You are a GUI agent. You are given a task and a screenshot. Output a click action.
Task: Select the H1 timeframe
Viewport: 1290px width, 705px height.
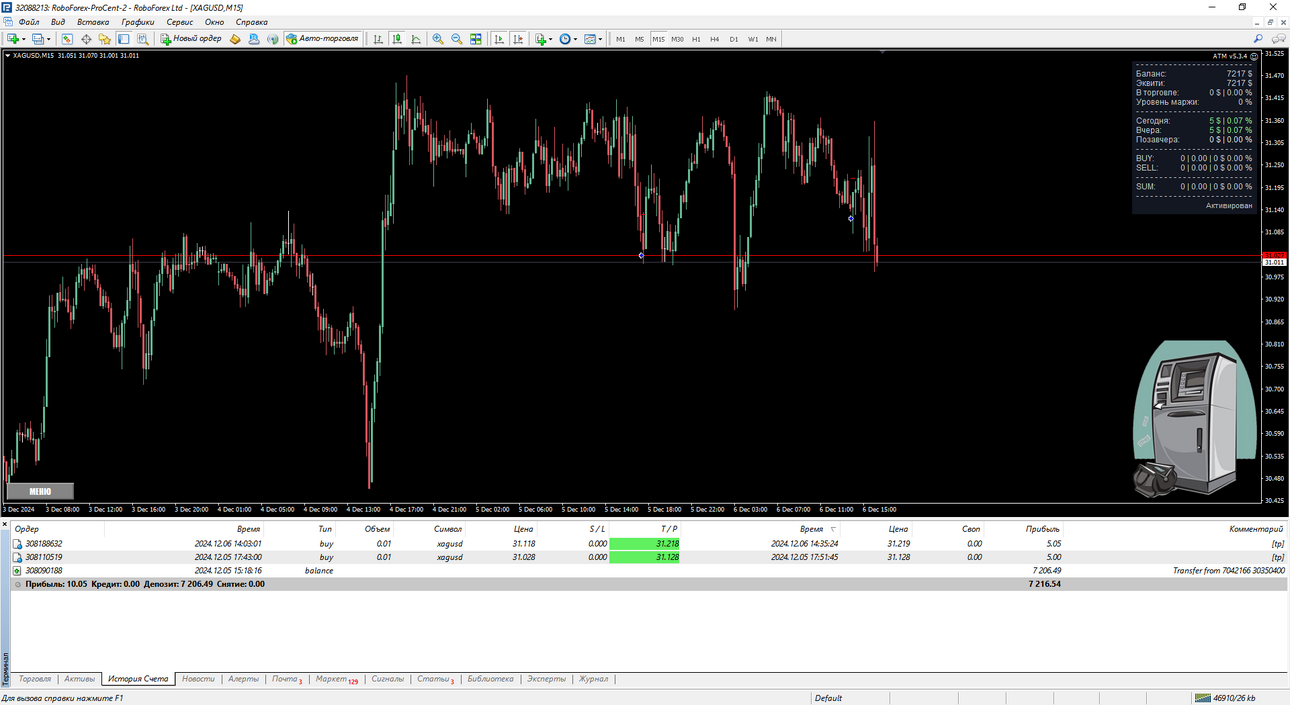coord(696,39)
